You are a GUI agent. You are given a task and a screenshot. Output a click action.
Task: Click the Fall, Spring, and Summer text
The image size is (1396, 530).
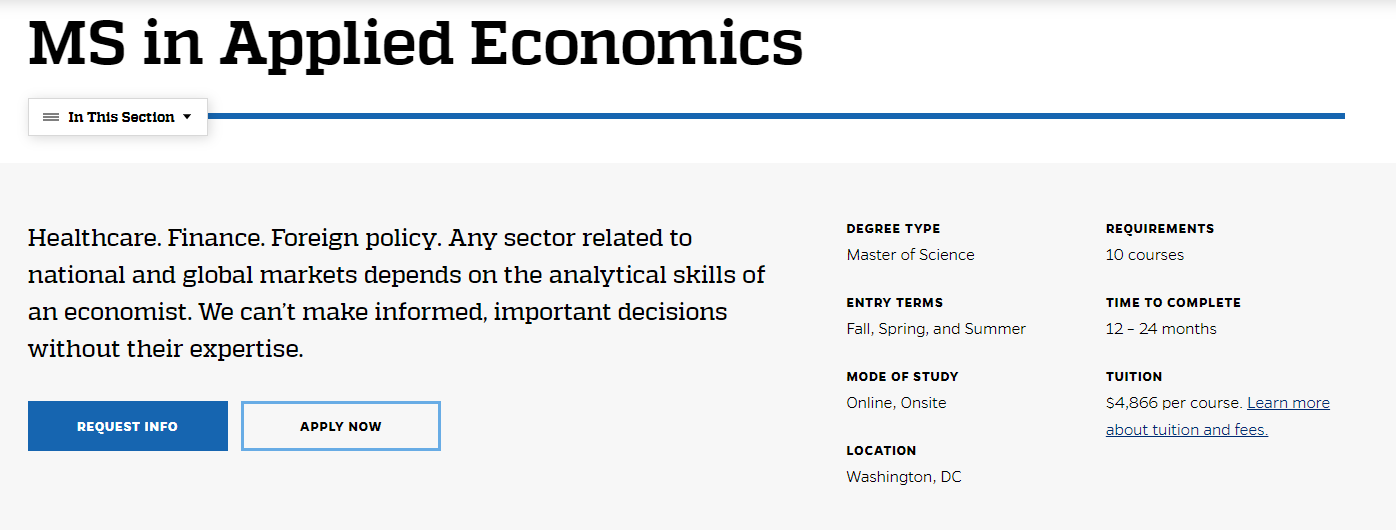pos(936,329)
